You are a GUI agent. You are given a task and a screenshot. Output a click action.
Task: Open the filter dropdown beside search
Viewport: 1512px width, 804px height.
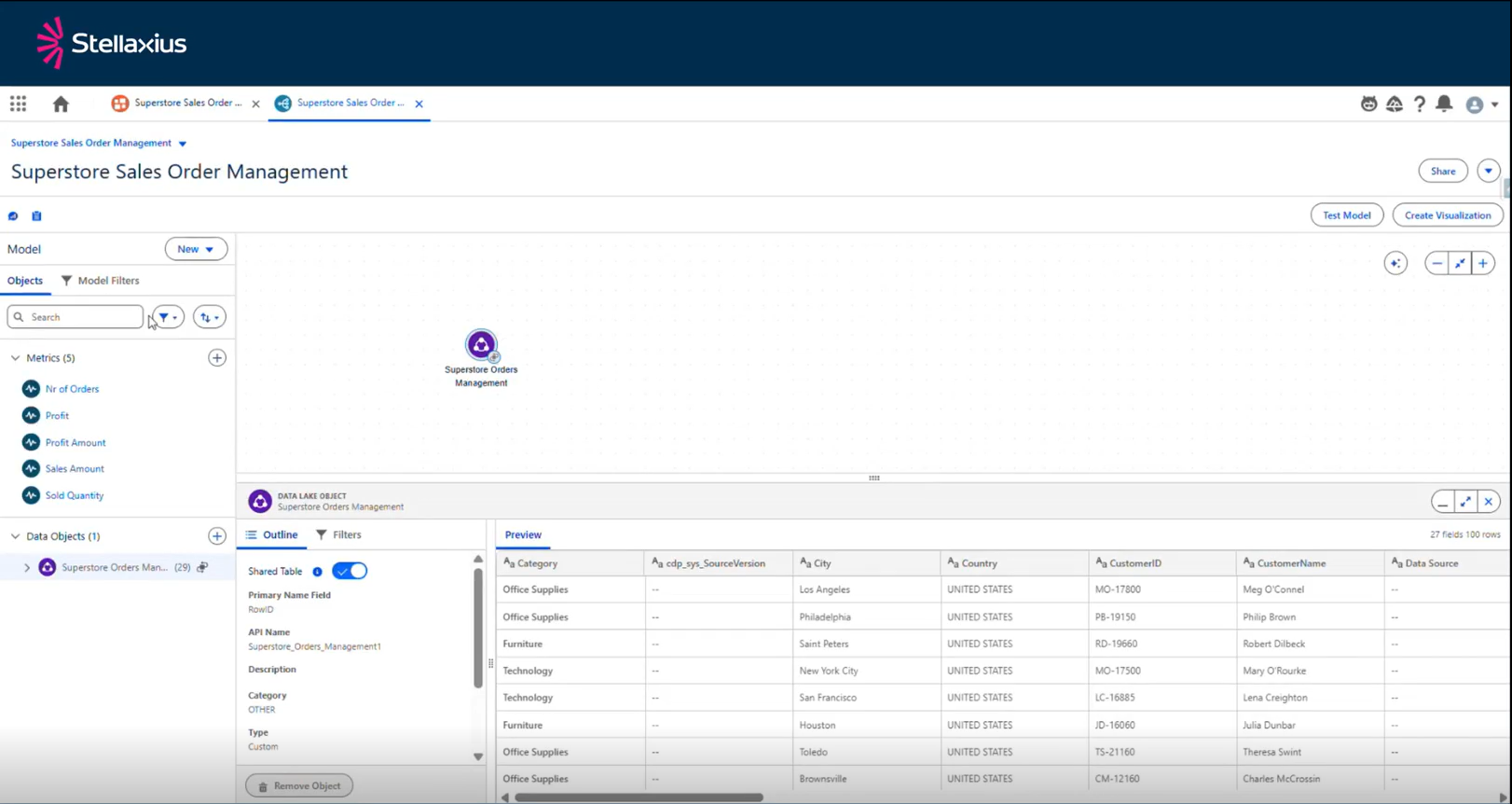click(x=168, y=317)
